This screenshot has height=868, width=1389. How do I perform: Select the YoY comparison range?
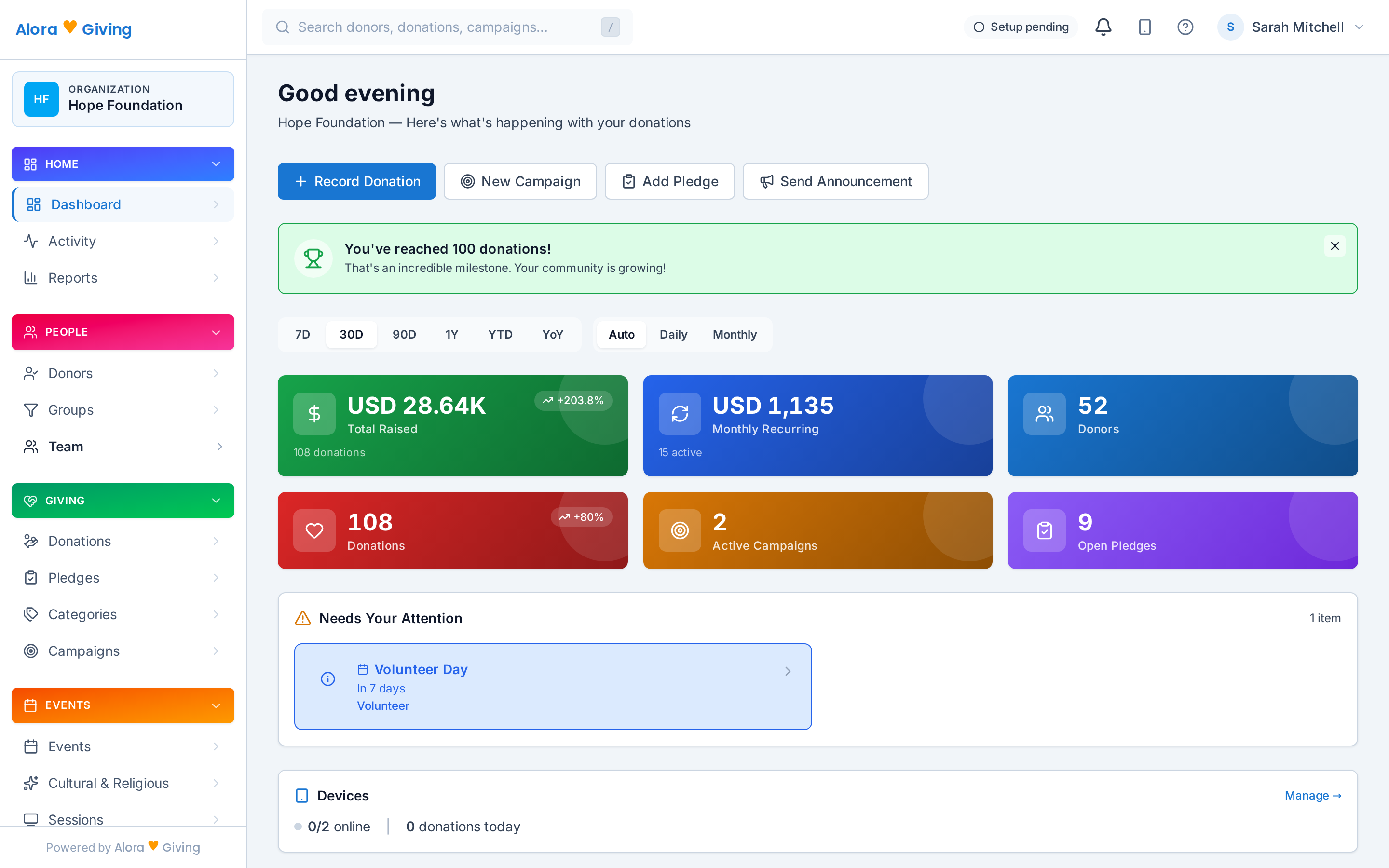pyautogui.click(x=553, y=334)
